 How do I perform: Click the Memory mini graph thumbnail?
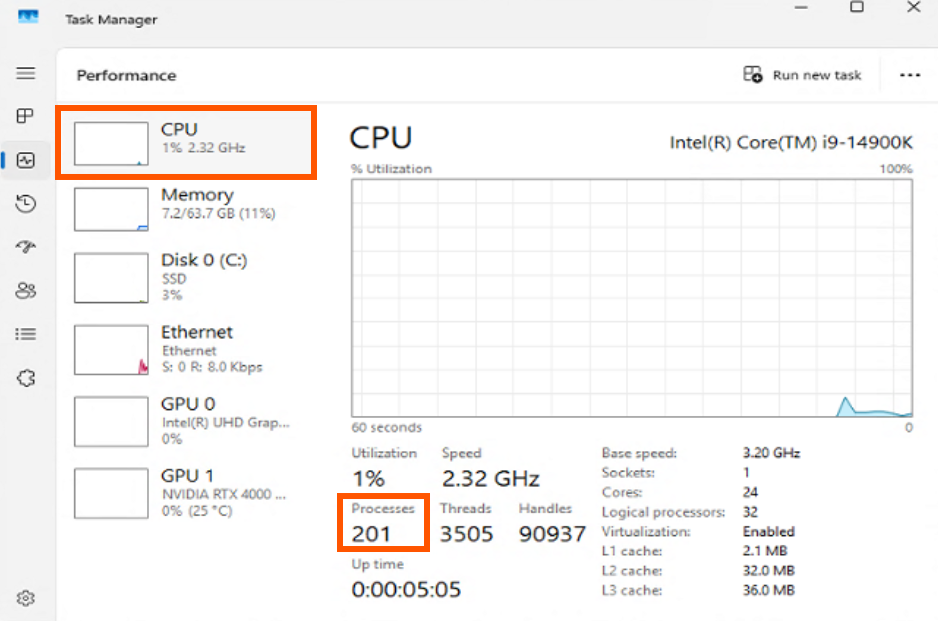click(x=111, y=209)
